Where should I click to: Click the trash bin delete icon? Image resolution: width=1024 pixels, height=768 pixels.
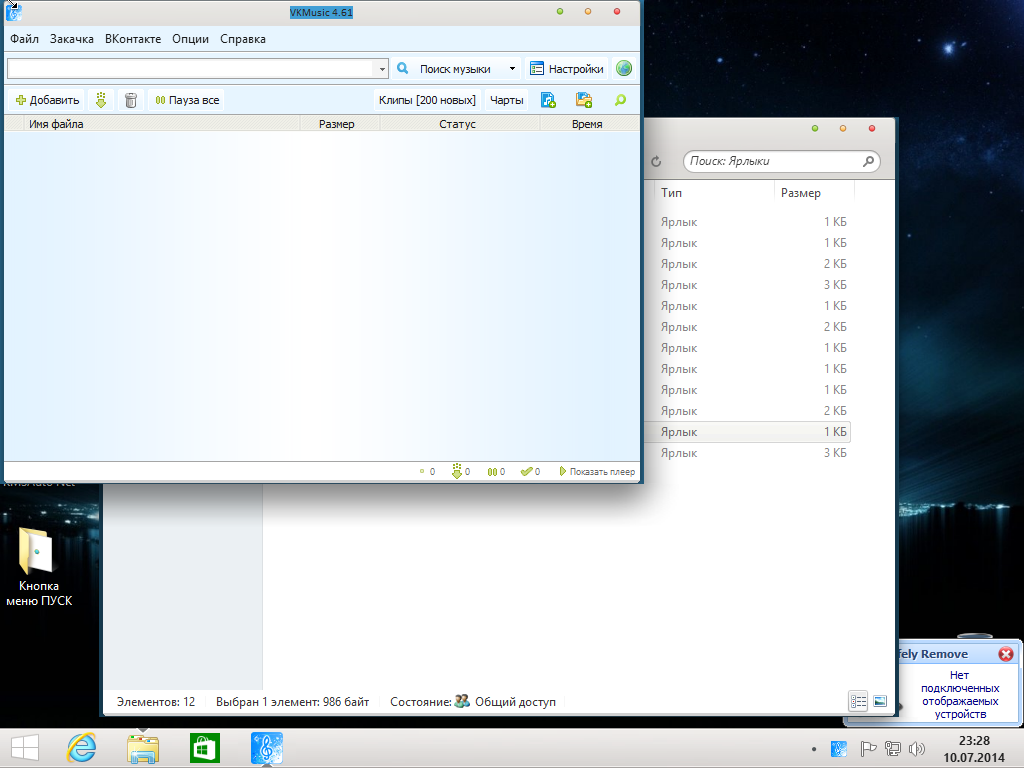tap(131, 100)
